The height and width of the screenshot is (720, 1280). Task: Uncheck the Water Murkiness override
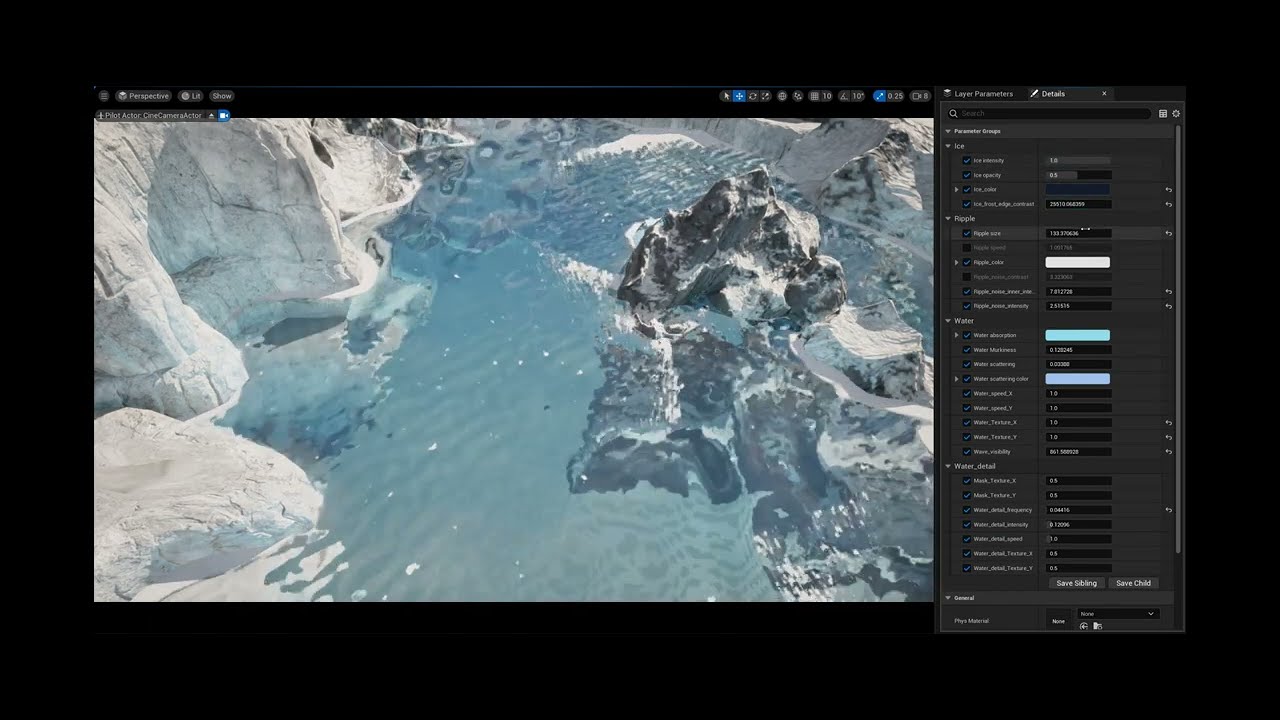[967, 350]
